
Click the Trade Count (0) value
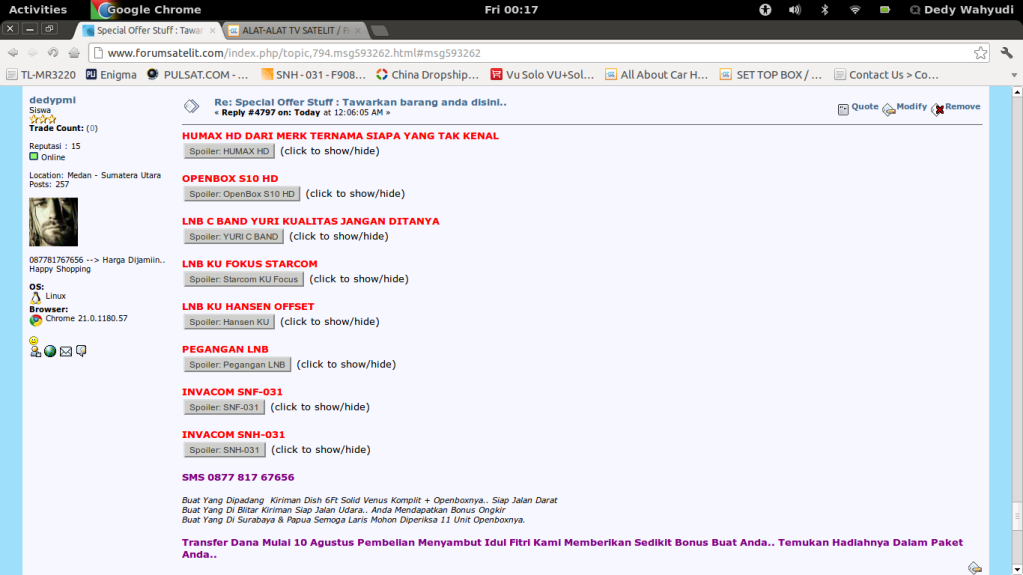(x=92, y=129)
